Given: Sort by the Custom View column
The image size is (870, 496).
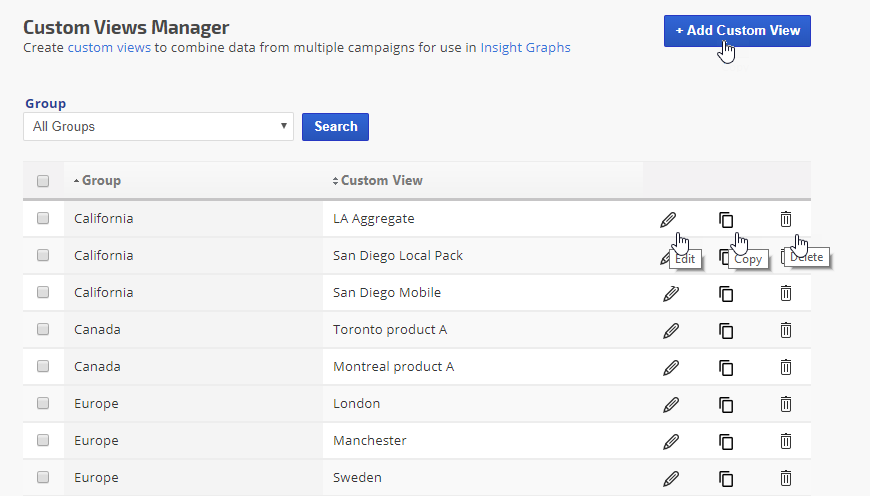Looking at the screenshot, I should (380, 181).
